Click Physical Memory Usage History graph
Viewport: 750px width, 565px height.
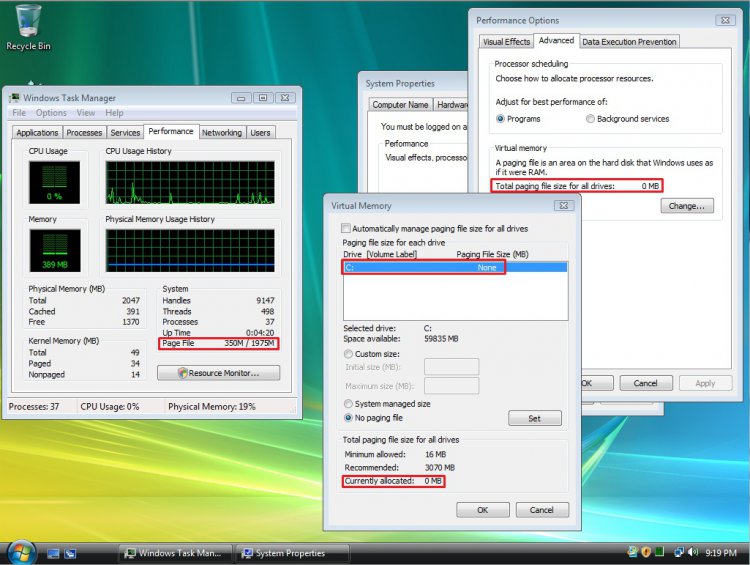(190, 251)
